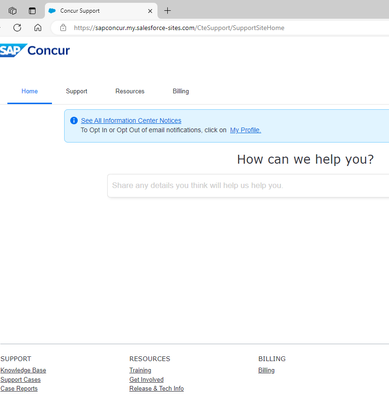The width and height of the screenshot is (389, 400).
Task: Click the blue information notice icon
Action: pyautogui.click(x=74, y=120)
